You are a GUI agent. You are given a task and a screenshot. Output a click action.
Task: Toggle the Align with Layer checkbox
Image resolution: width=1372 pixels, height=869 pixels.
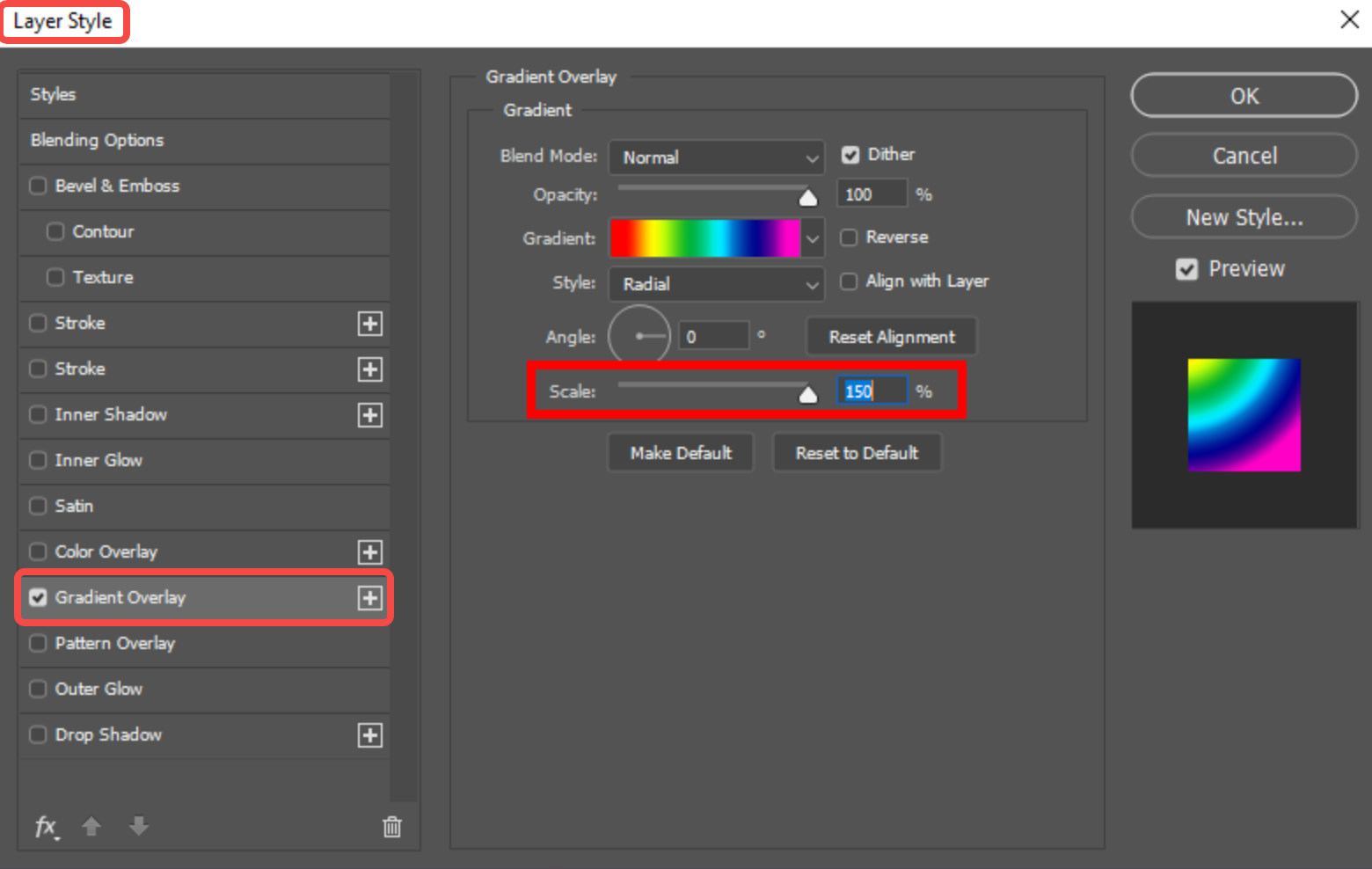849,281
